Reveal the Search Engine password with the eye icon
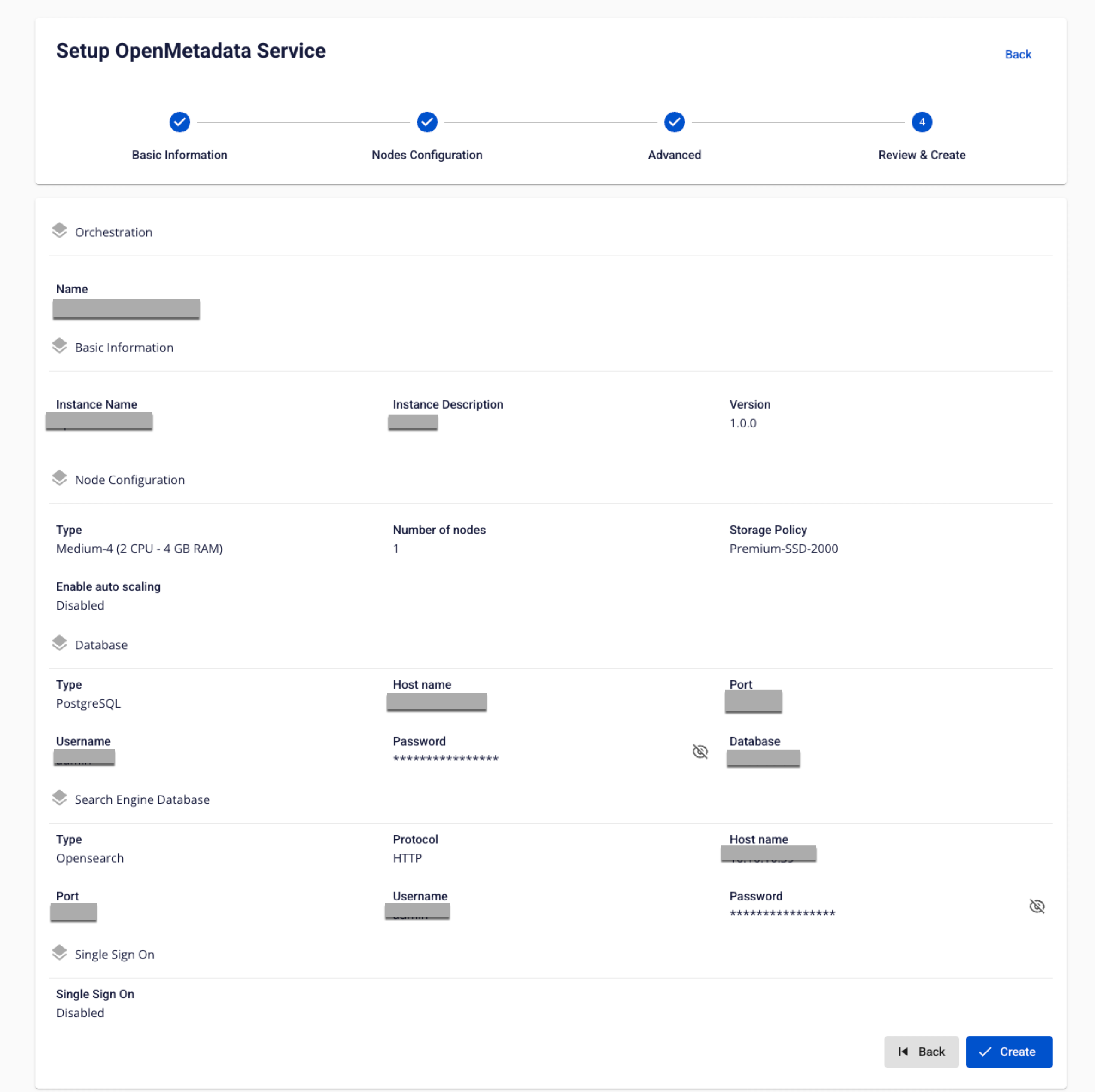1095x1092 pixels. click(1037, 906)
